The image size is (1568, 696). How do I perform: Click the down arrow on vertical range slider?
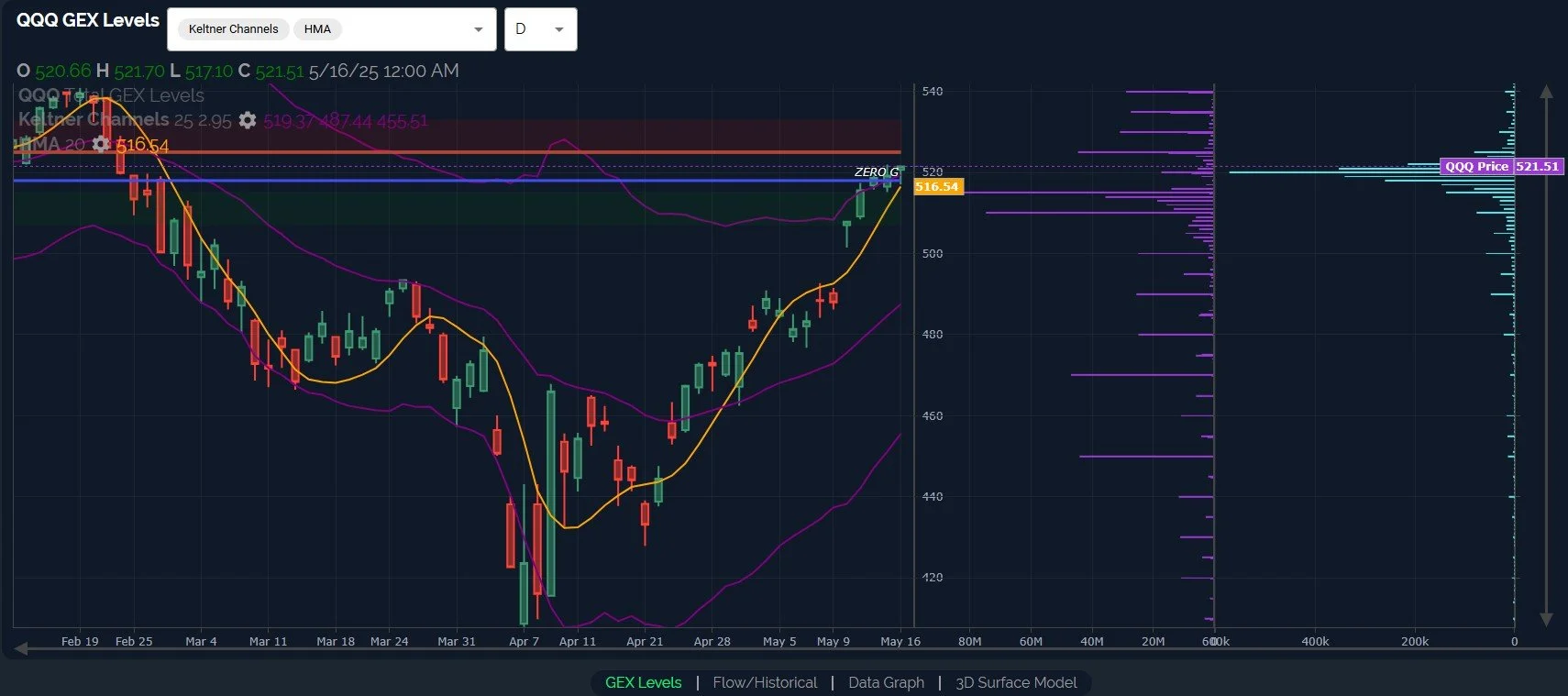coord(1546,620)
